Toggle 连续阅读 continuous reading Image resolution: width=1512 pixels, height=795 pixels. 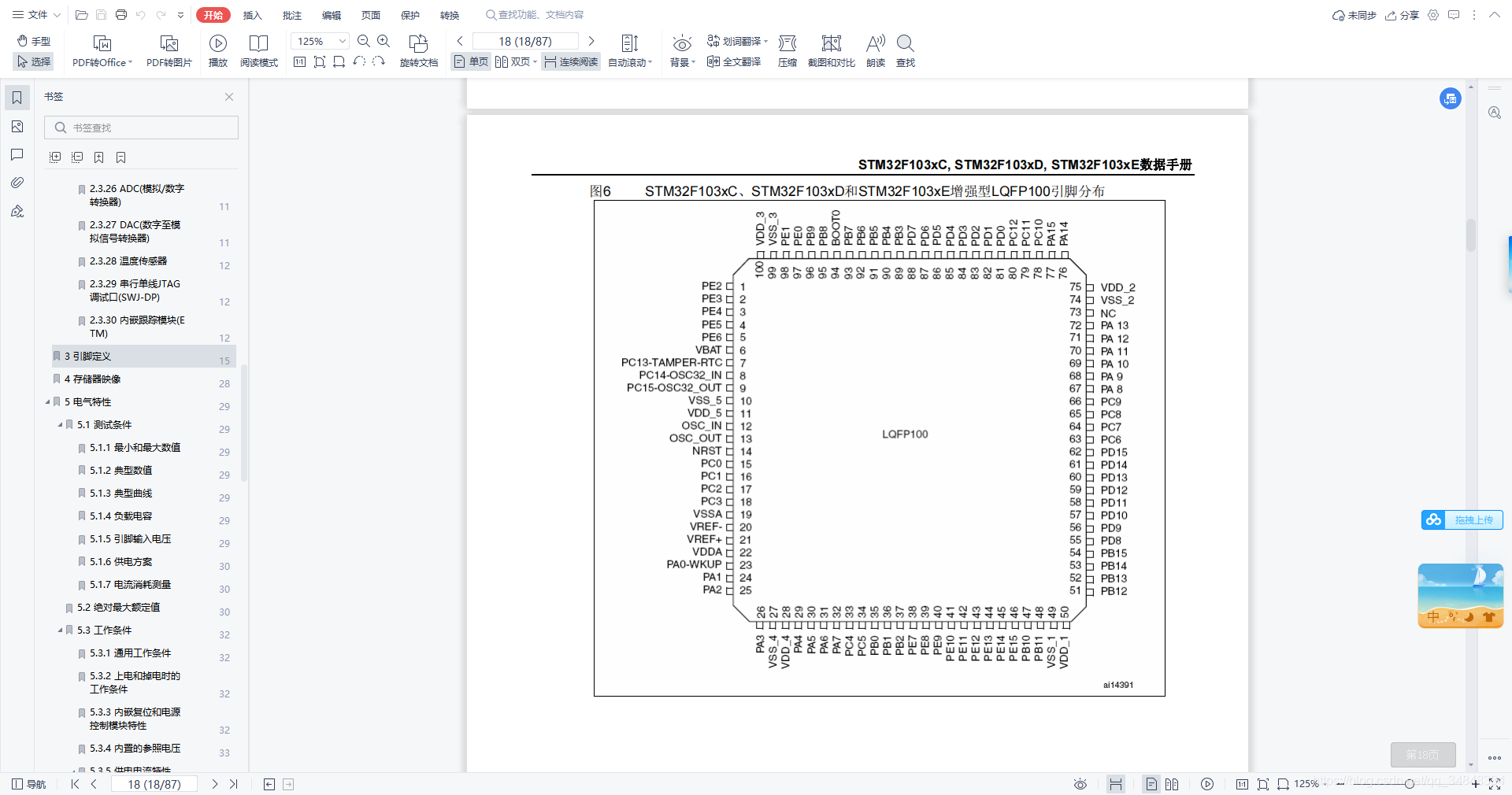point(571,61)
